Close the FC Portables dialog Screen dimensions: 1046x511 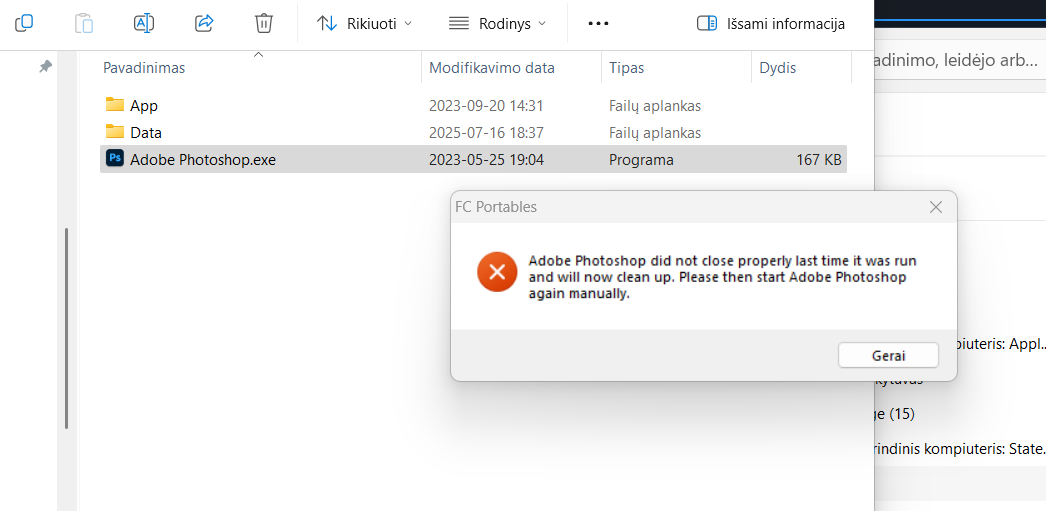tap(936, 207)
